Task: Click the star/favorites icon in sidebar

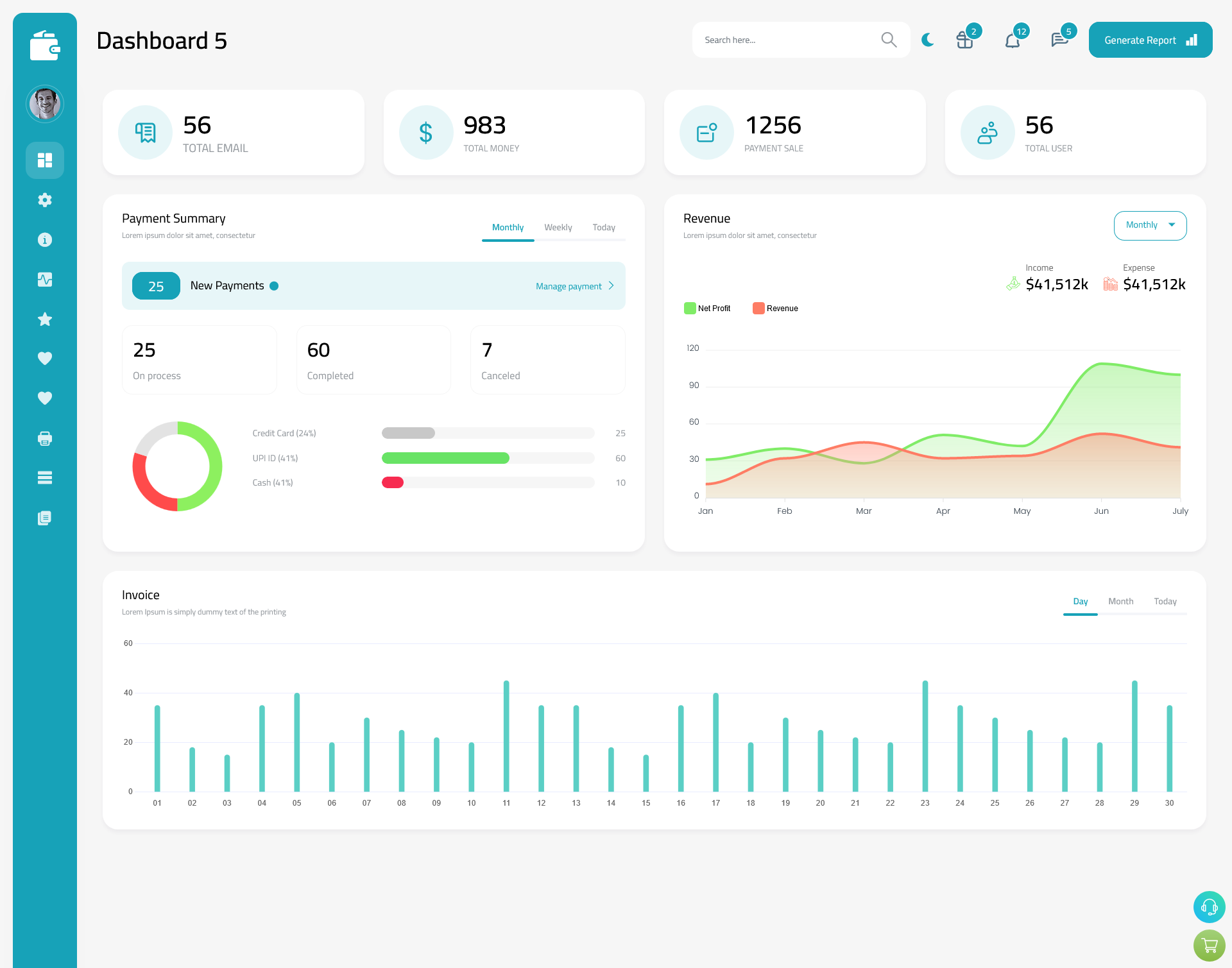Action: click(x=45, y=319)
